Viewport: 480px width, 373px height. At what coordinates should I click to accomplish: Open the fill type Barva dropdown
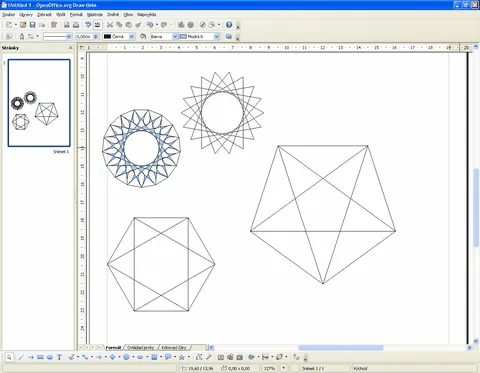click(x=175, y=36)
